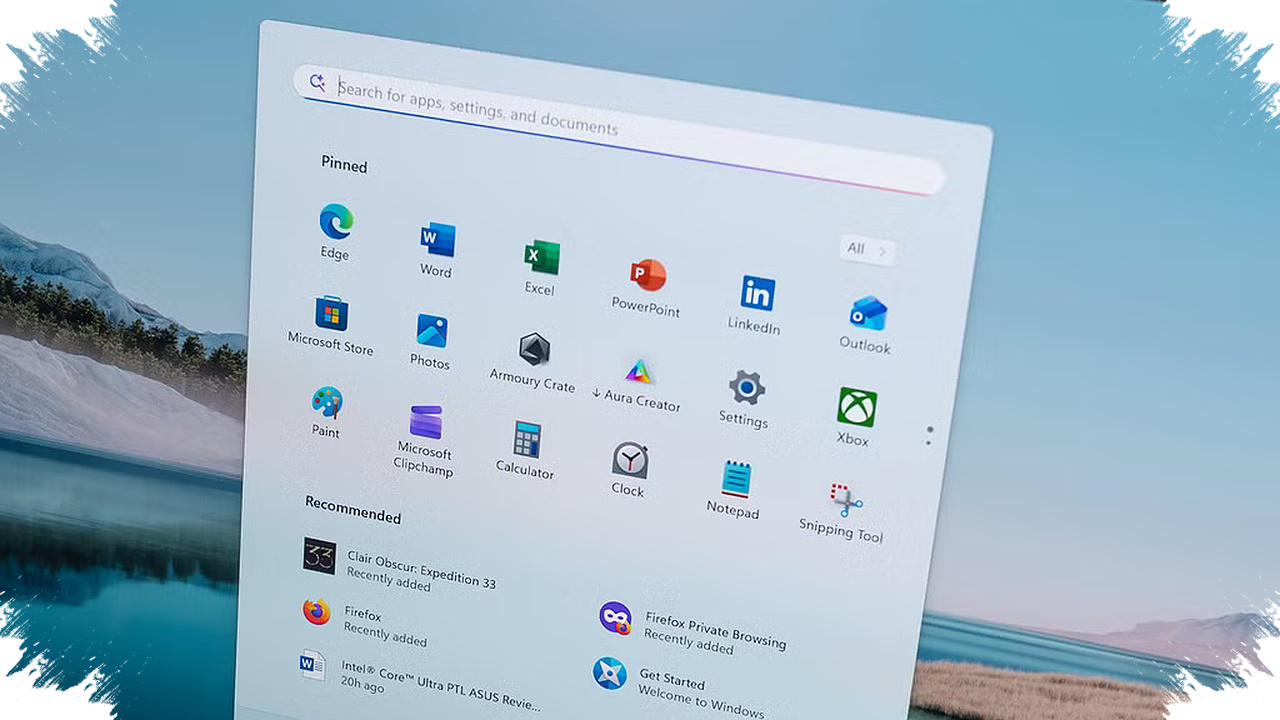Screen dimensions: 1280x720
Task: Click the "20h ago" timestamp text
Action: 362,687
